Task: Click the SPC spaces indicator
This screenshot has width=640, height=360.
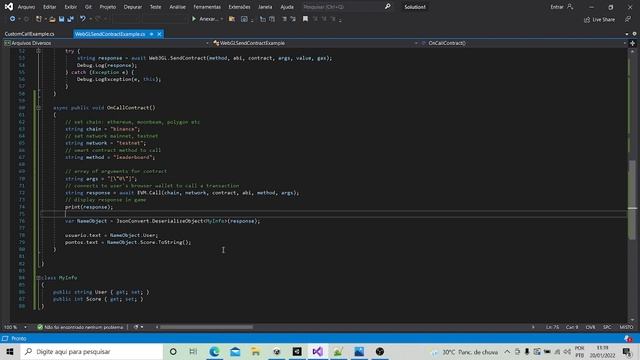Action: tap(607, 327)
